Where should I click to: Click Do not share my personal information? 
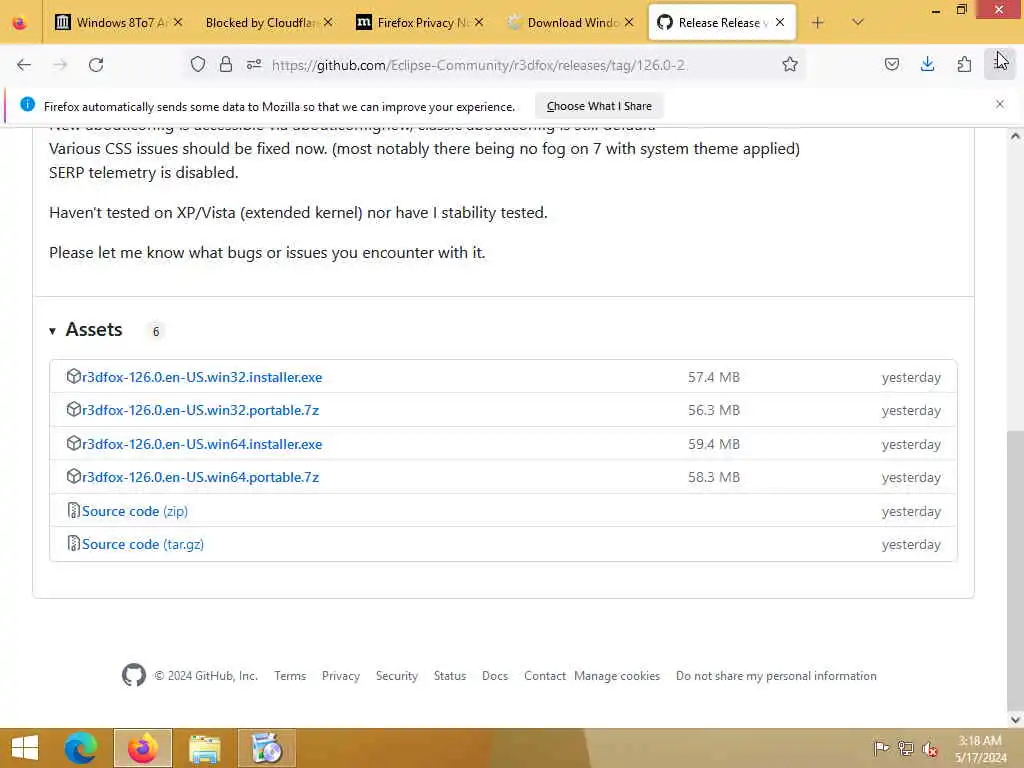(x=776, y=676)
